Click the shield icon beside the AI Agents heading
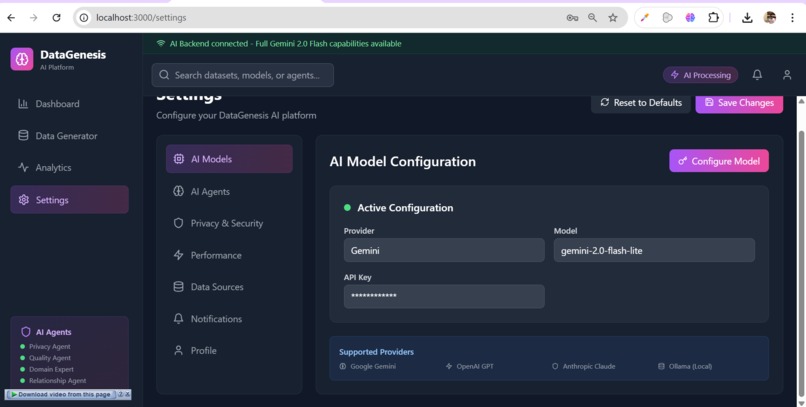The width and height of the screenshot is (806, 407). coord(26,332)
